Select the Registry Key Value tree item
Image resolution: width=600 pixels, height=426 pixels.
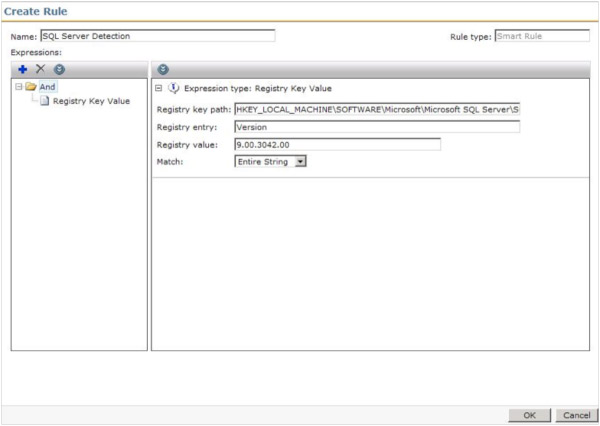(x=91, y=101)
